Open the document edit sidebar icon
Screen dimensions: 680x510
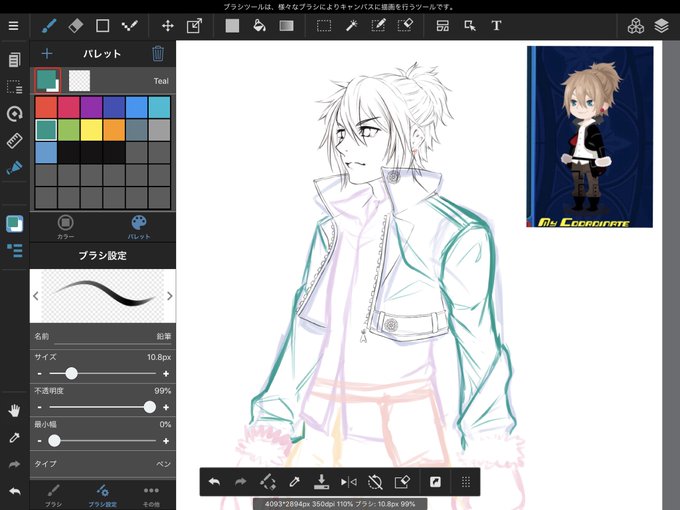click(14, 60)
